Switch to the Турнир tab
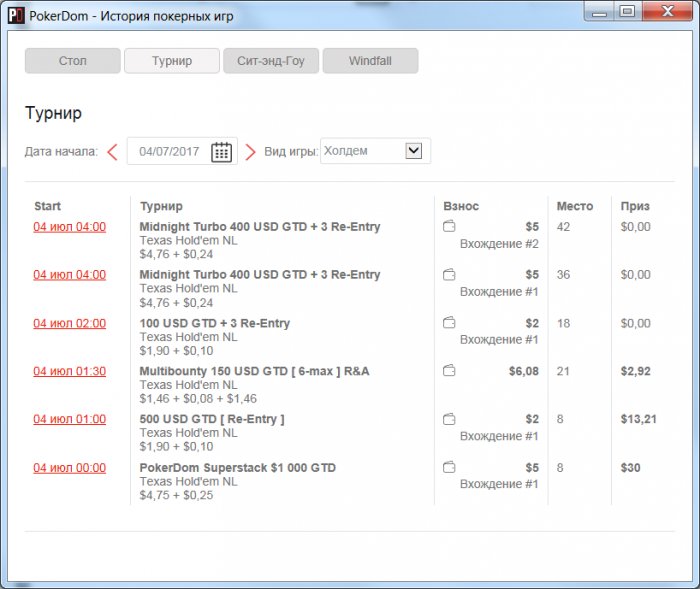This screenshot has width=700, height=589. pyautogui.click(x=172, y=61)
